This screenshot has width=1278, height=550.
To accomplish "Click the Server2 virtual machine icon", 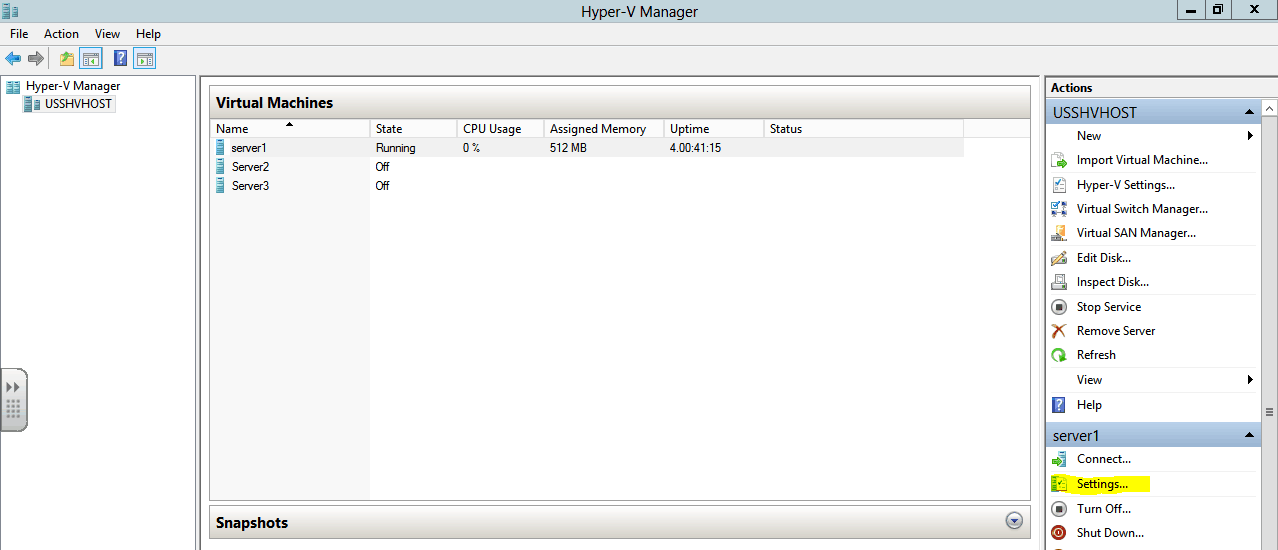I will pyautogui.click(x=221, y=166).
